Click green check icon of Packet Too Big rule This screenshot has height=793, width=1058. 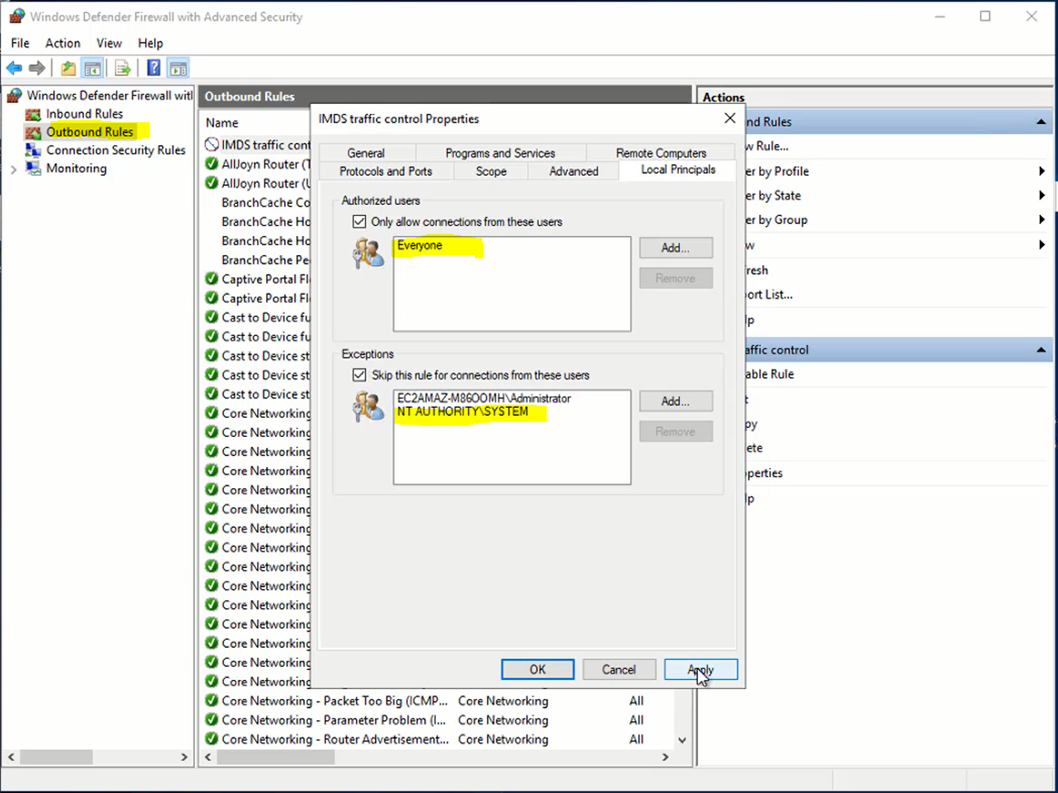tap(212, 701)
